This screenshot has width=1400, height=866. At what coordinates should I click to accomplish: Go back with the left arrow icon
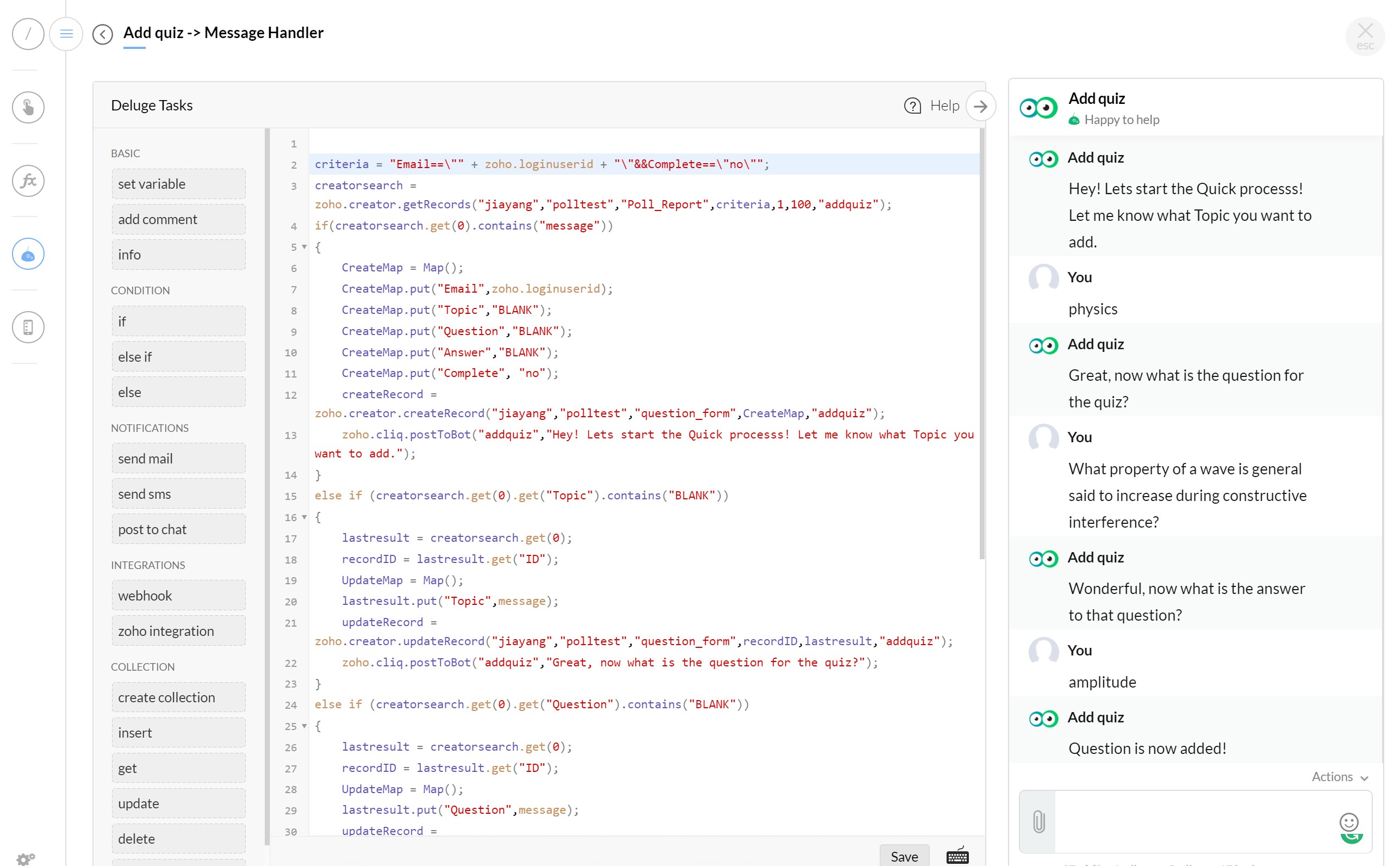click(102, 34)
